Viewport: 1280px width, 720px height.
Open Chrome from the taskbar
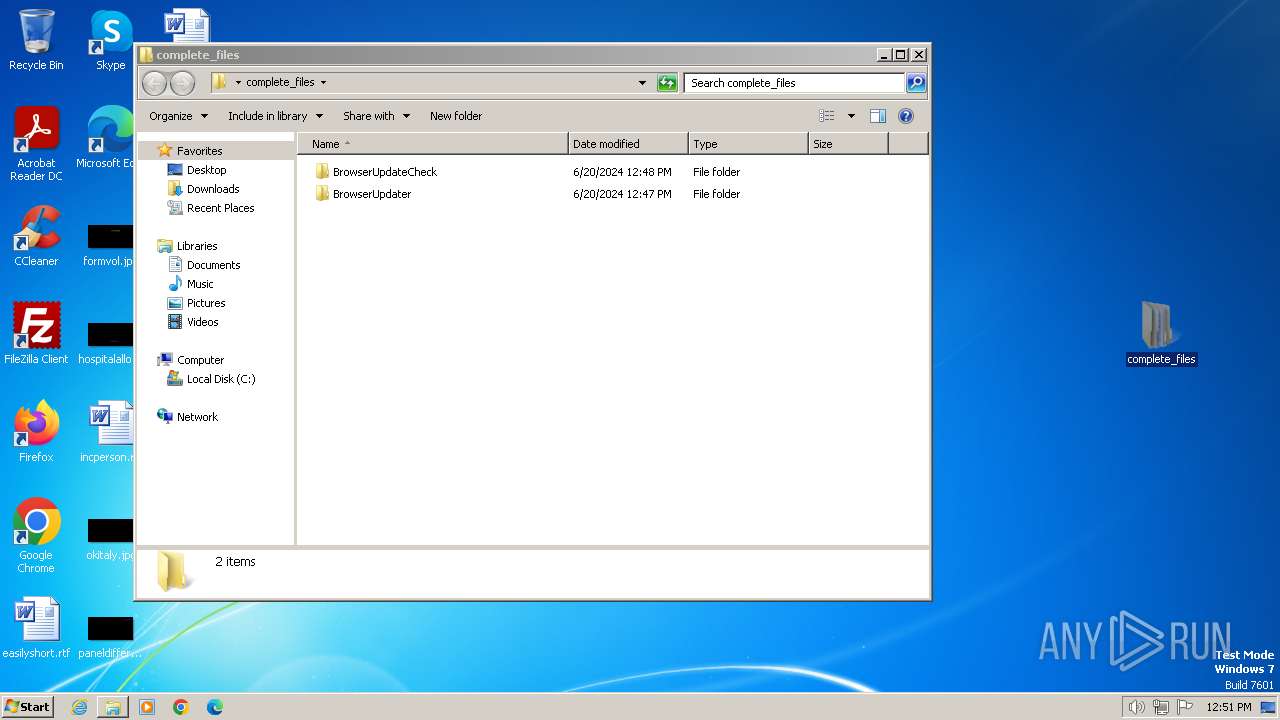[x=181, y=707]
